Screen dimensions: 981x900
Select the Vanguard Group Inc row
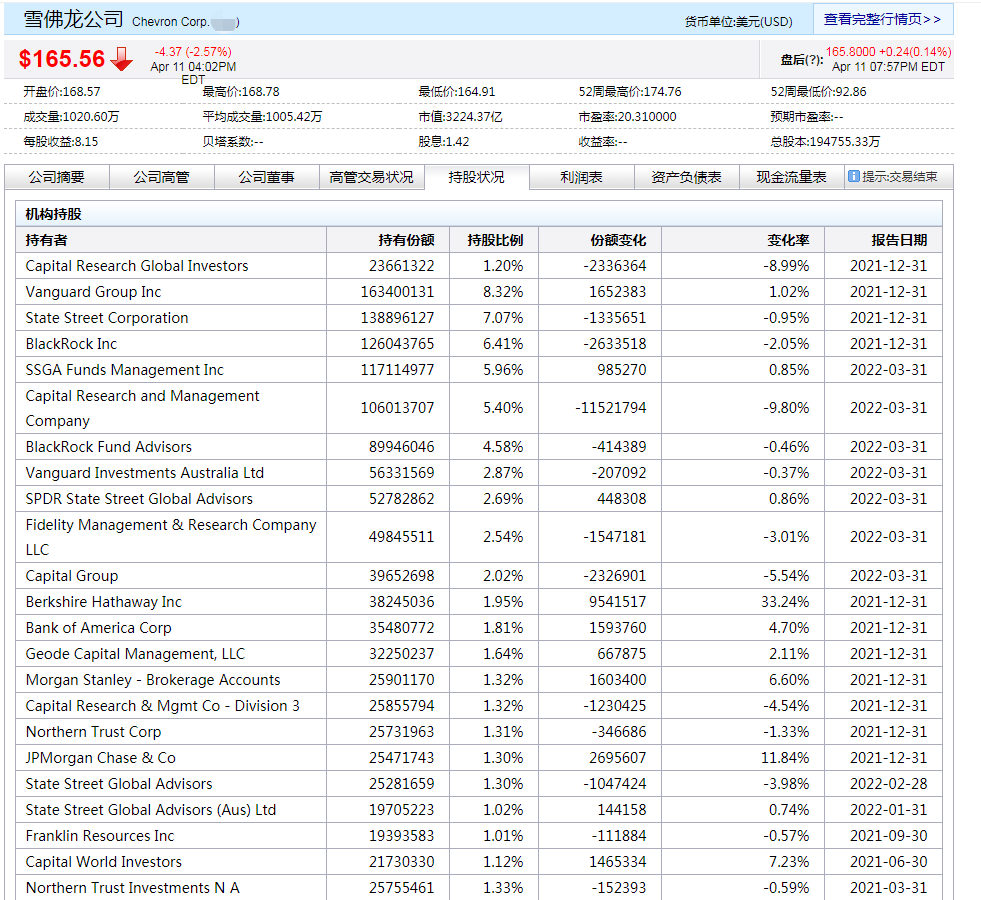click(x=479, y=292)
